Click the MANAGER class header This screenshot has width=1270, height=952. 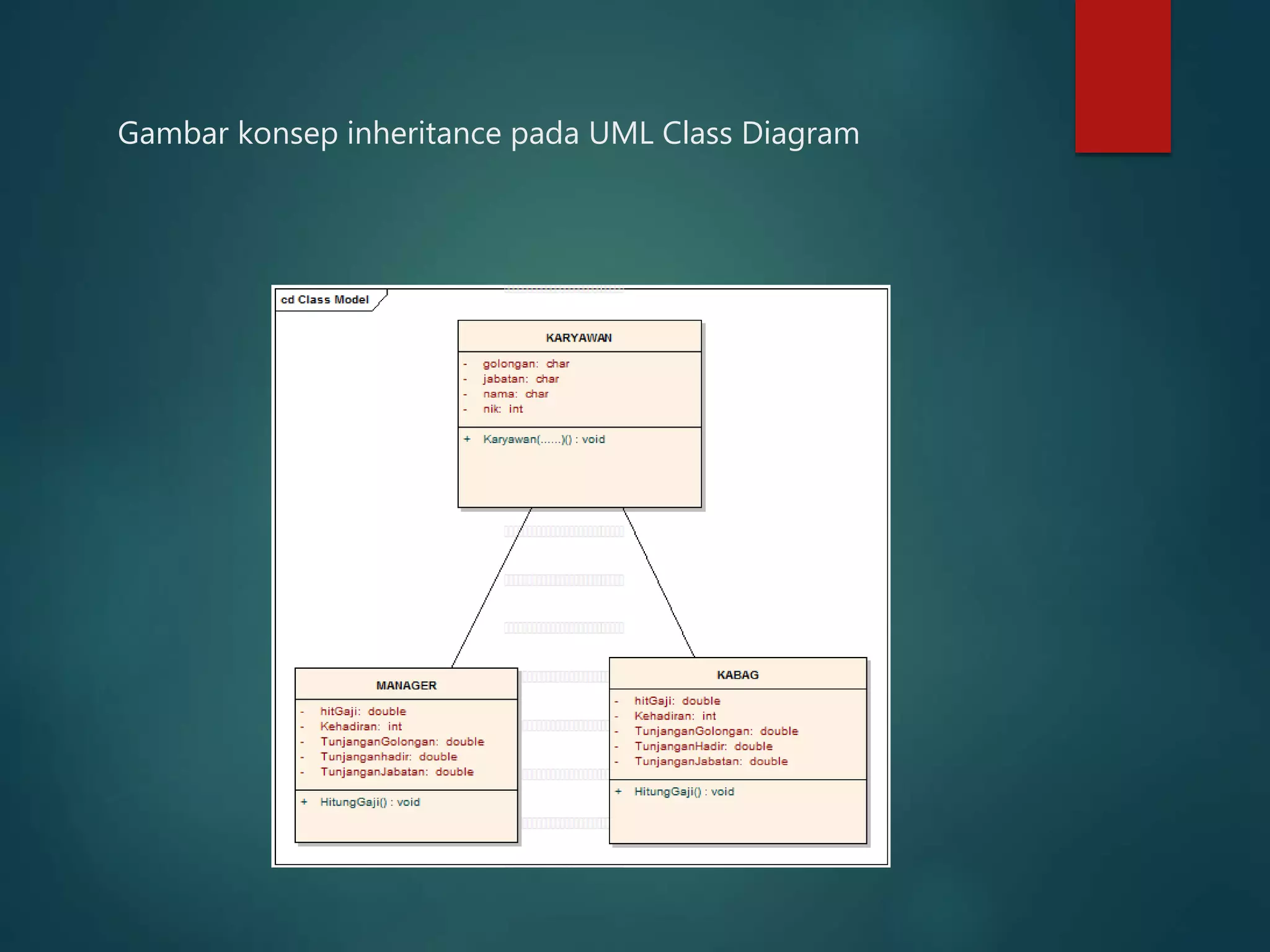406,685
